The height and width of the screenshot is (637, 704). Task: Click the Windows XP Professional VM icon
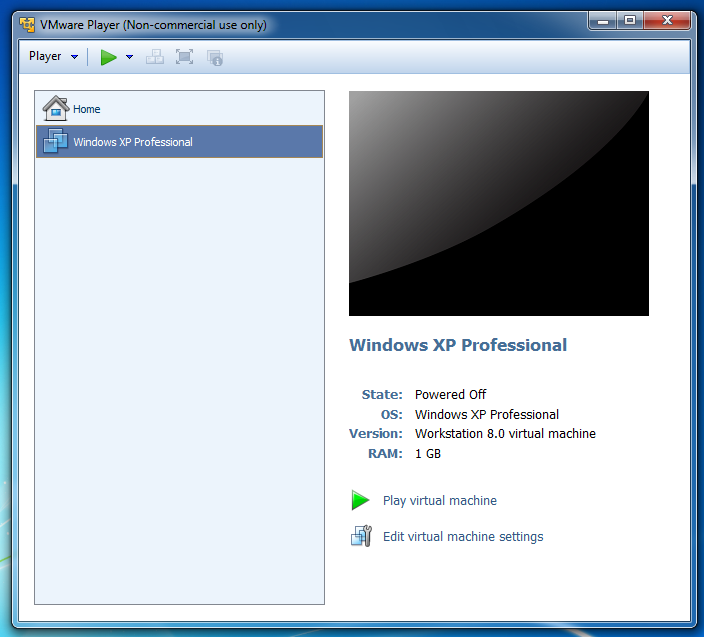tap(55, 141)
